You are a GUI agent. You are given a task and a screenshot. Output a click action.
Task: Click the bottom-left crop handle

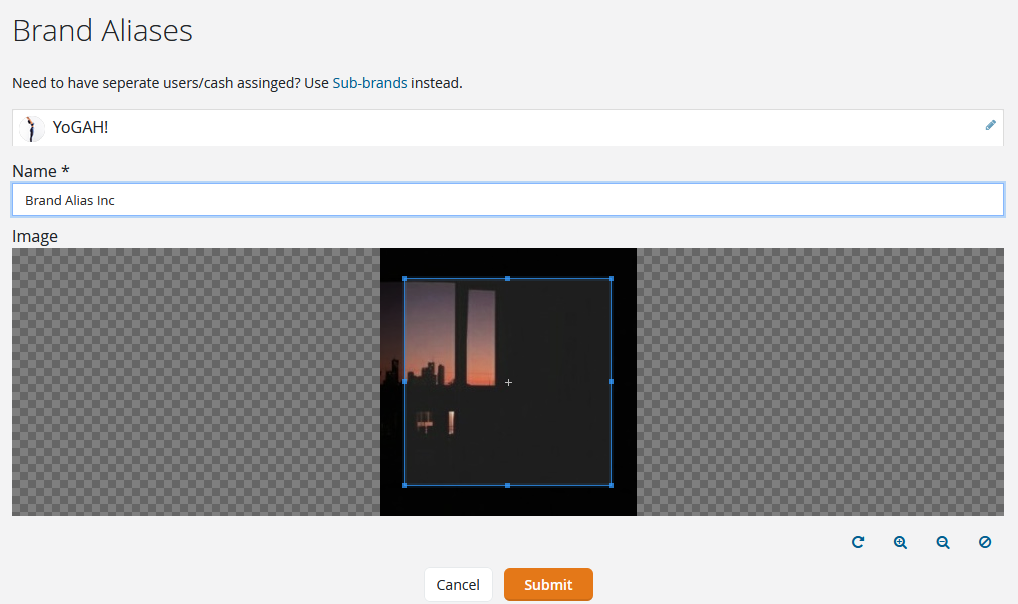(x=404, y=485)
